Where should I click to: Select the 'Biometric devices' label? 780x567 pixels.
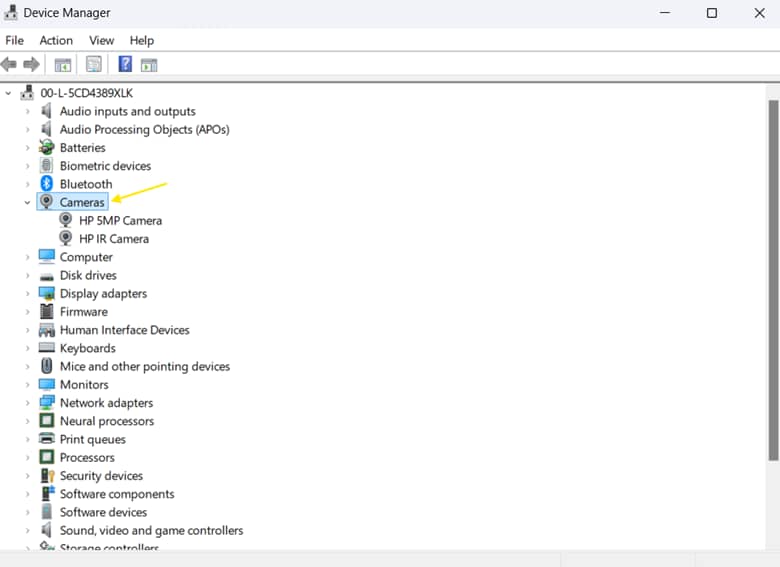[x=105, y=166]
